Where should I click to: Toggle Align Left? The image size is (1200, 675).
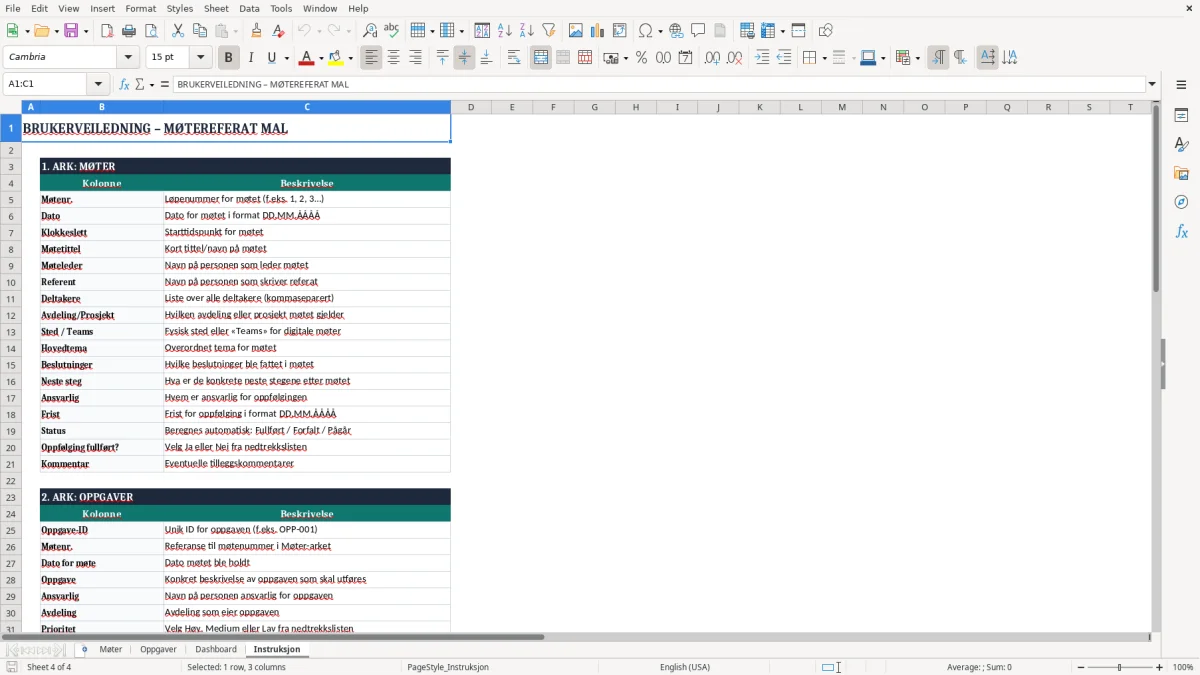point(371,58)
